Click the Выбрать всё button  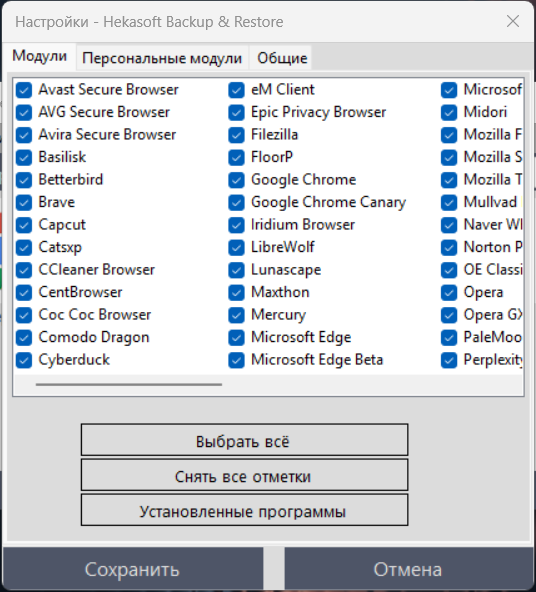[244, 440]
